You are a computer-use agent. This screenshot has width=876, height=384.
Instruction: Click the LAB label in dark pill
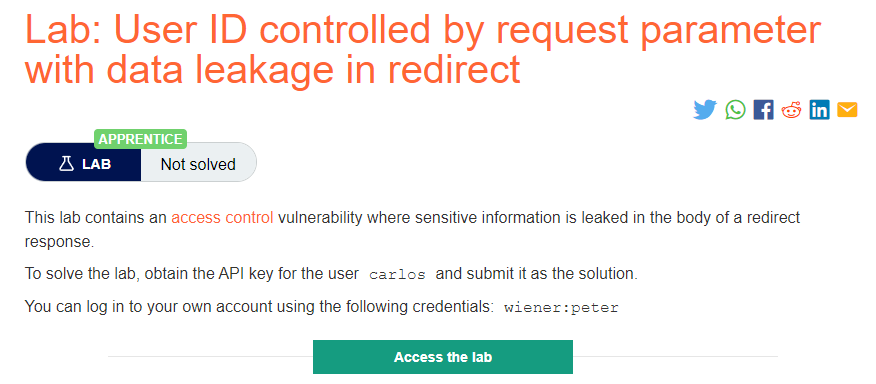[x=96, y=164]
